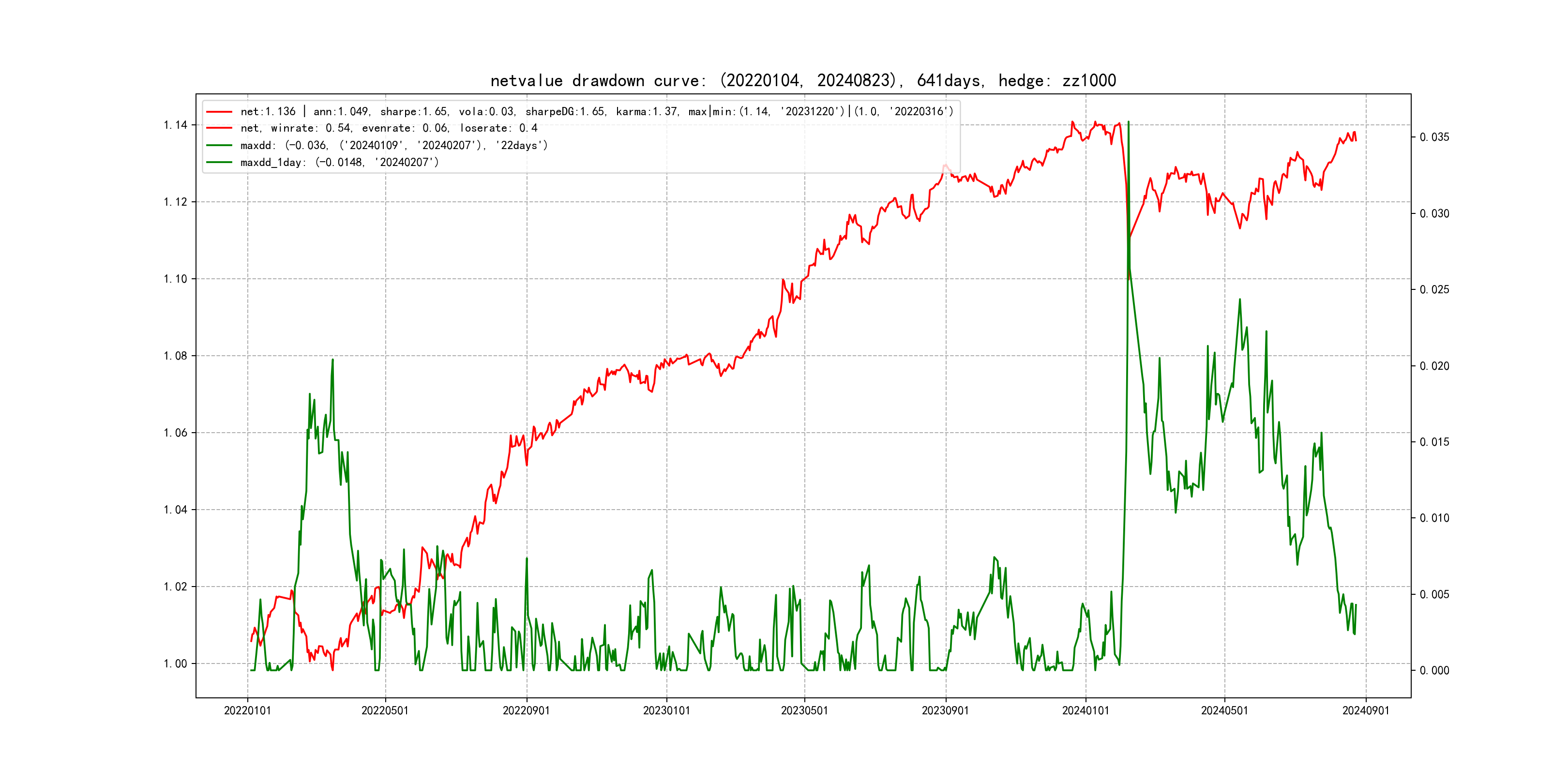Viewport: 1568px width, 784px height.
Task: Click the 1.14 left y-axis label
Action: click(x=175, y=125)
